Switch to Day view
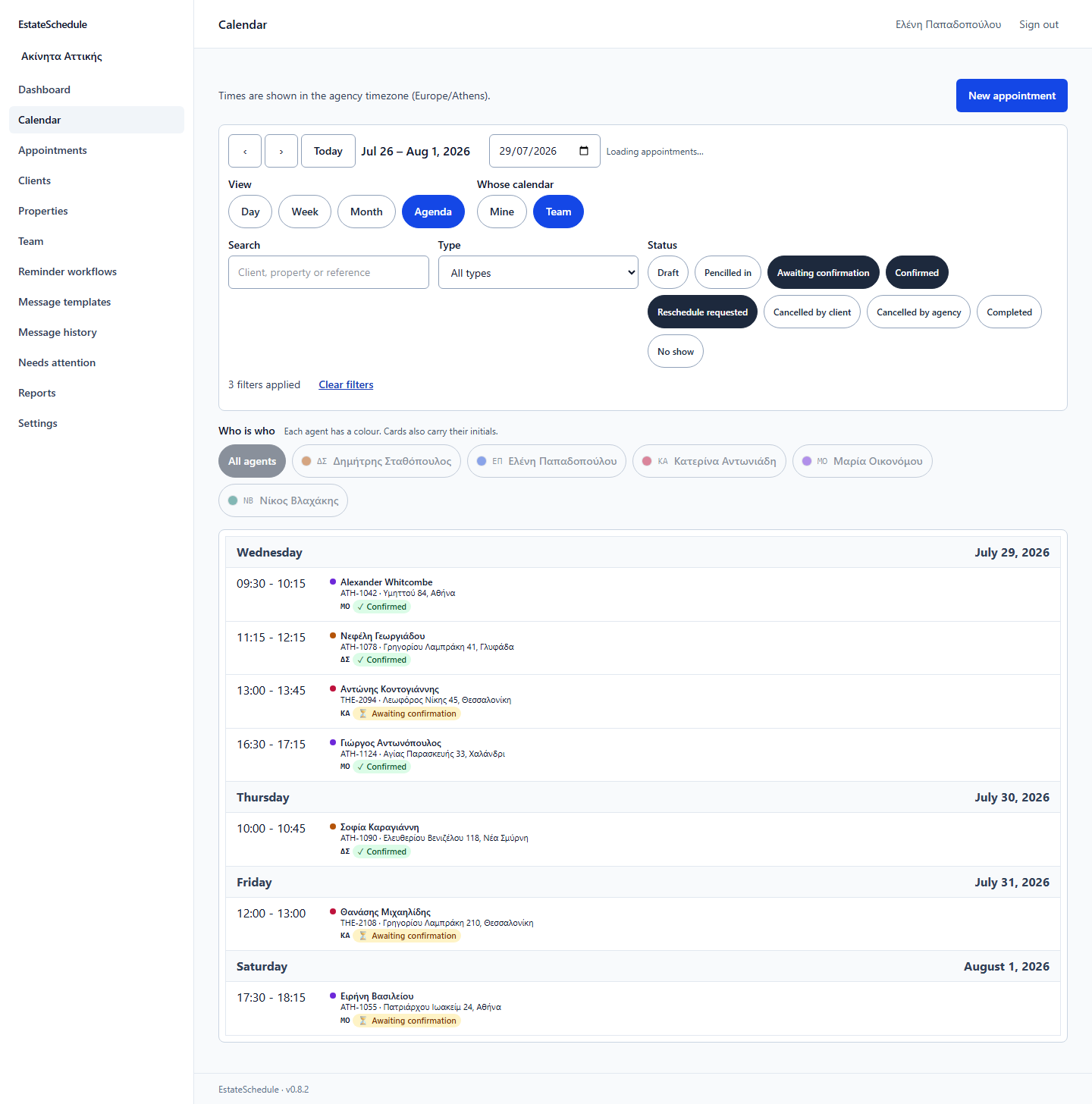 click(250, 212)
